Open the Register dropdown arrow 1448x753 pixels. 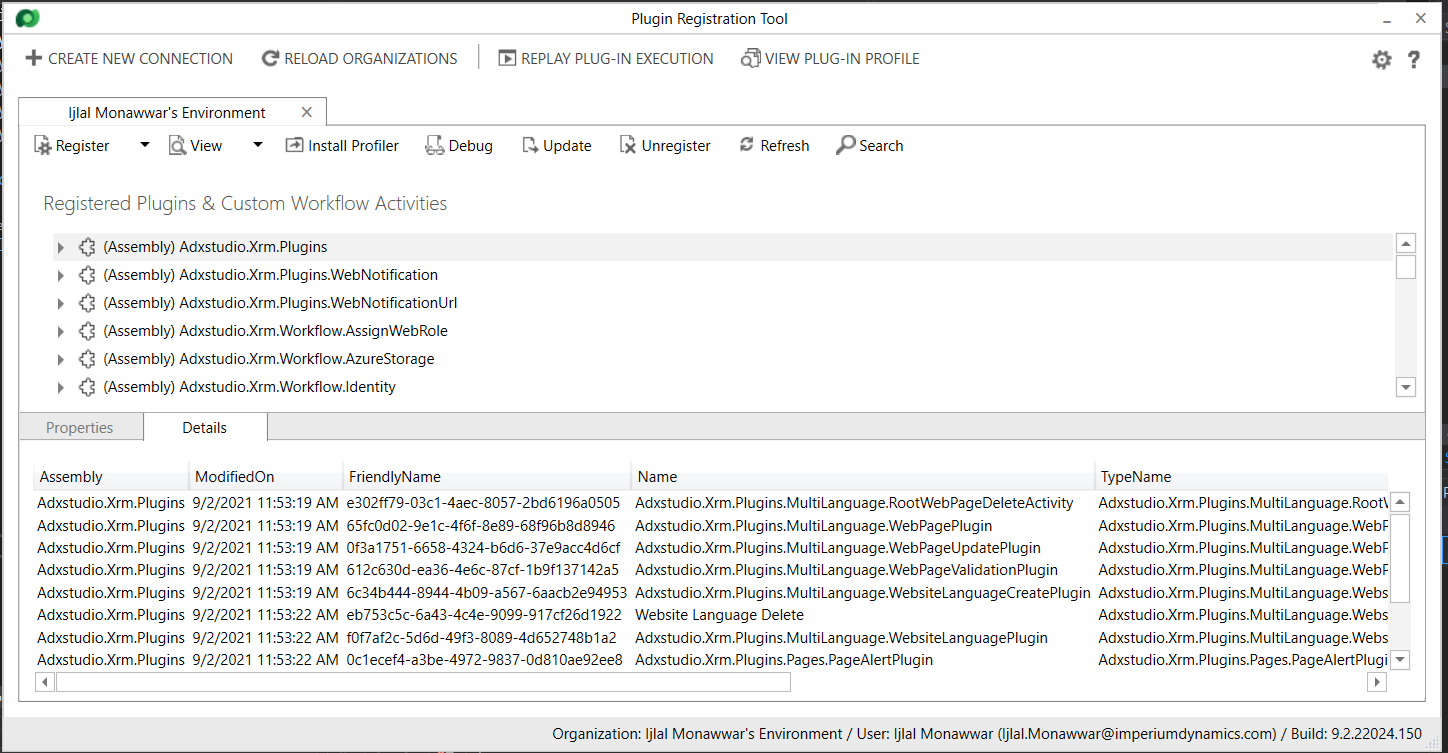pyautogui.click(x=144, y=146)
